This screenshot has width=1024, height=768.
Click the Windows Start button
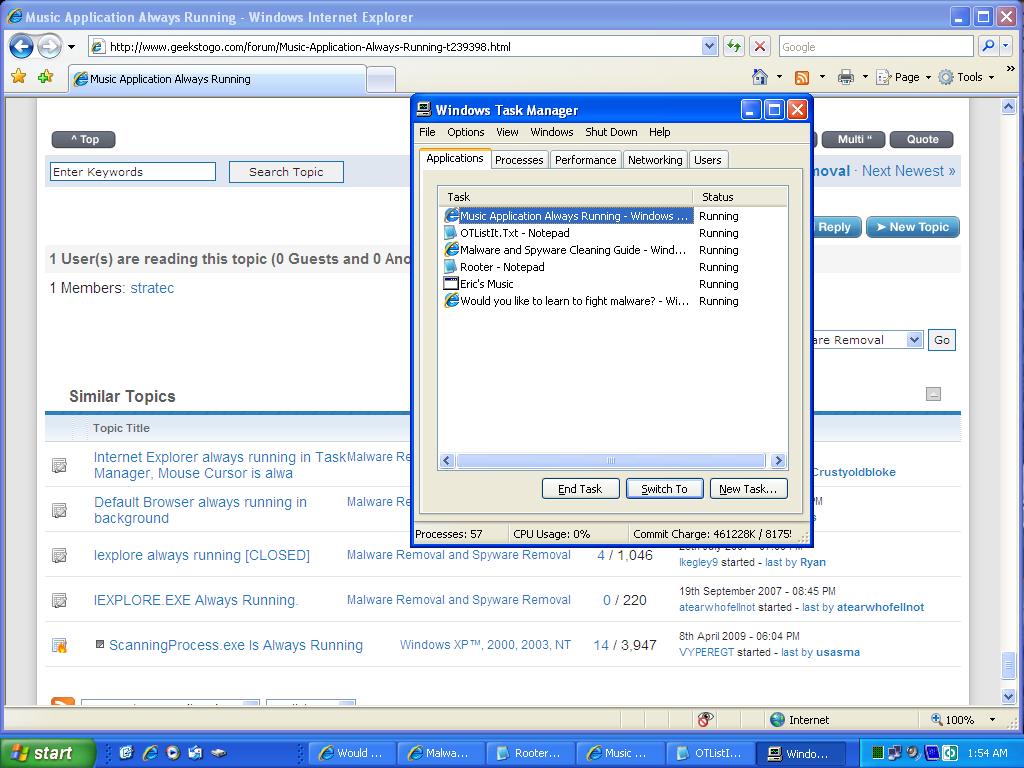coord(47,753)
